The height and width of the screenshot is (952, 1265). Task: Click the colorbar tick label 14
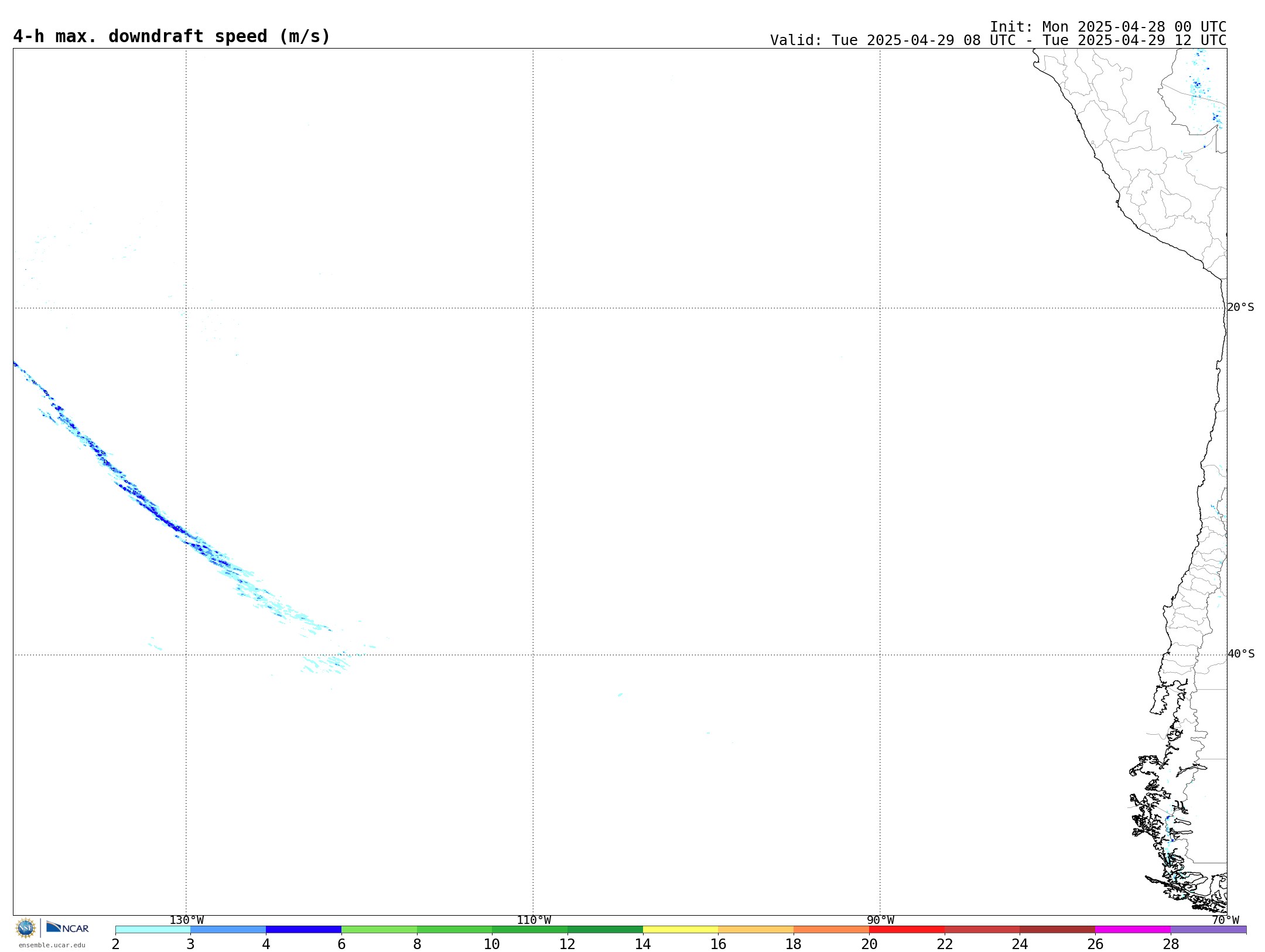(643, 944)
